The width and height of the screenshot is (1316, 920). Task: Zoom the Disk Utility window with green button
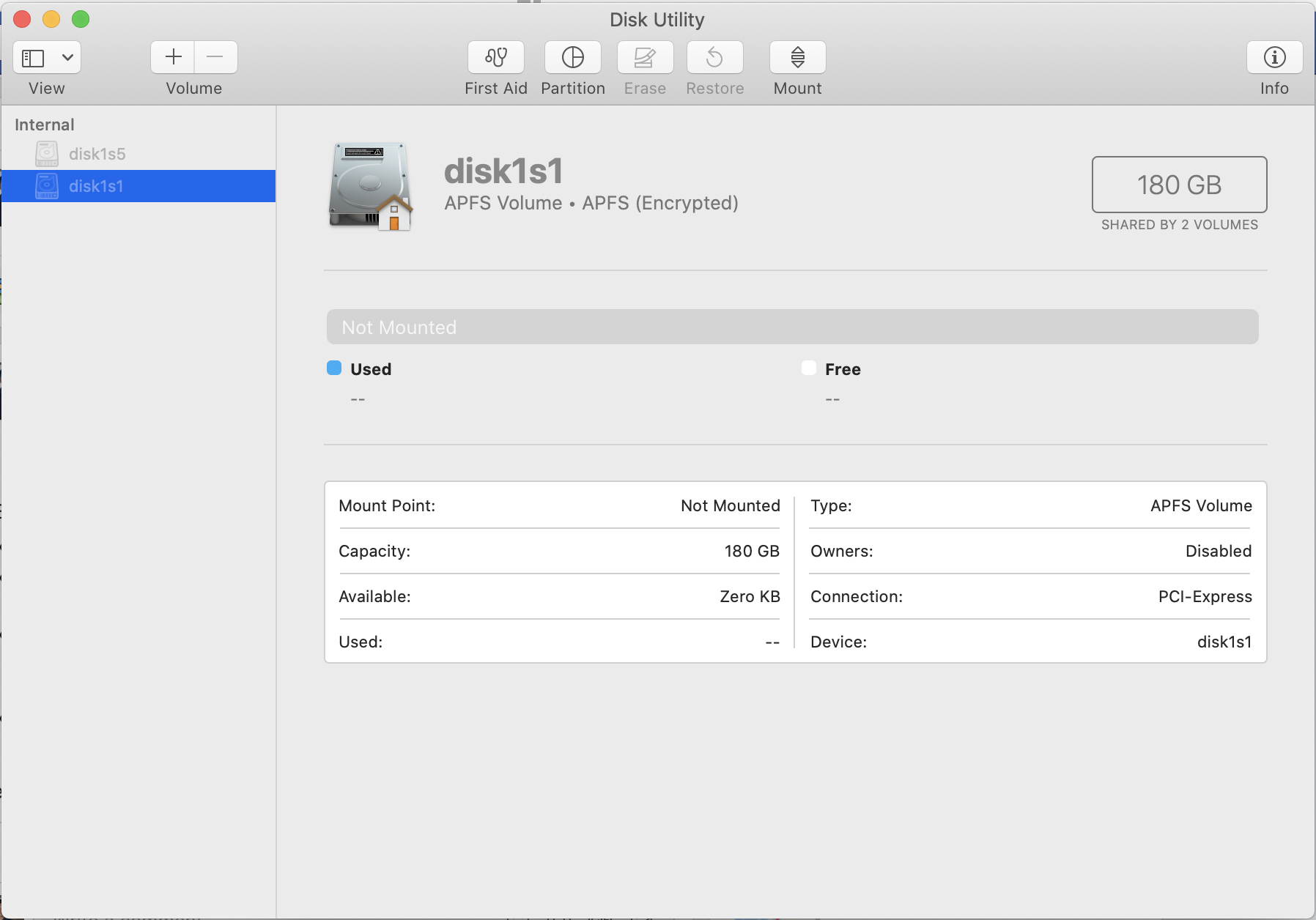click(81, 19)
